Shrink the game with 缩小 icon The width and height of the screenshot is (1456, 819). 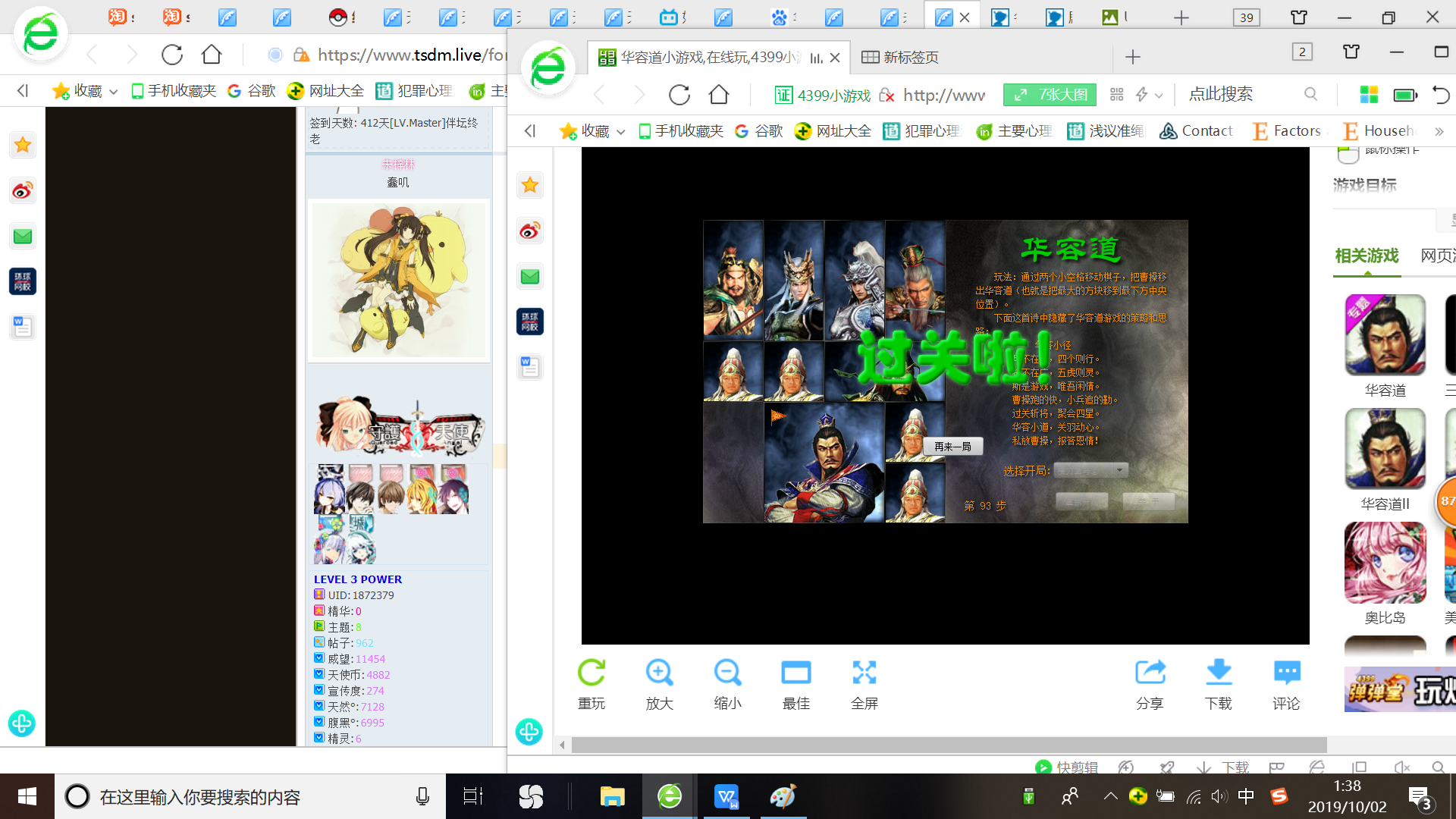(727, 673)
